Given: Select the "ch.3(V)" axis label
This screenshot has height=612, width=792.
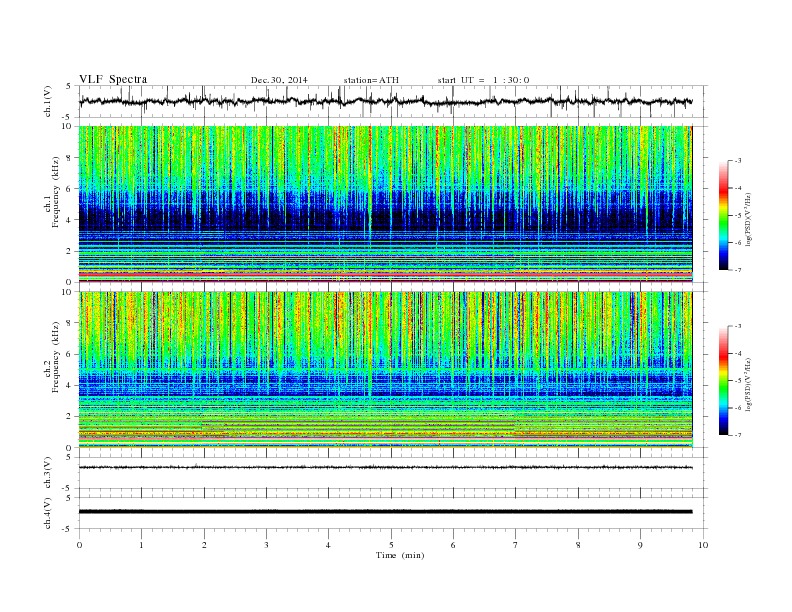Looking at the screenshot, I should [48, 474].
